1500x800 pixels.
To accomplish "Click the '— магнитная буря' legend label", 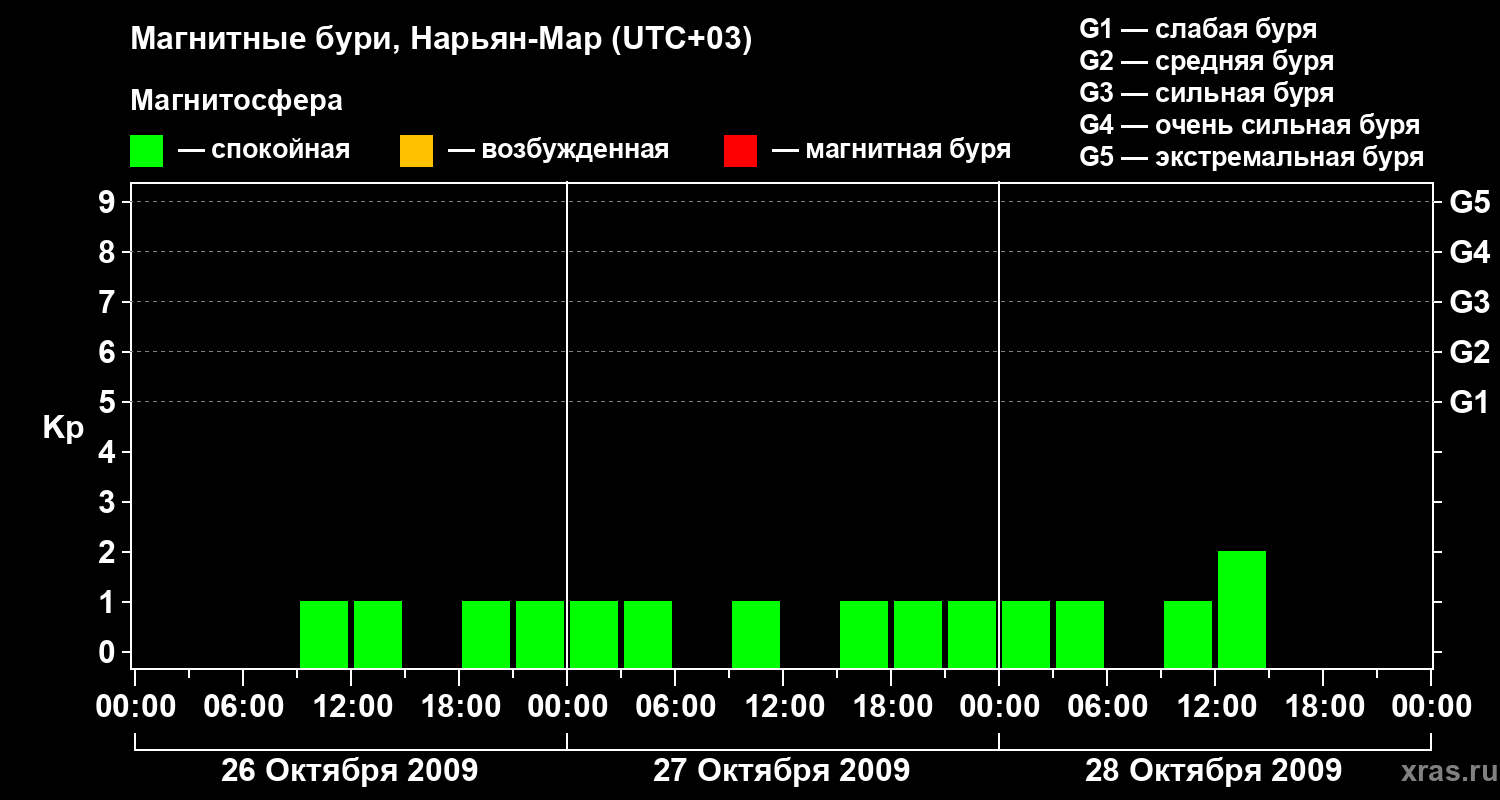I will [892, 151].
